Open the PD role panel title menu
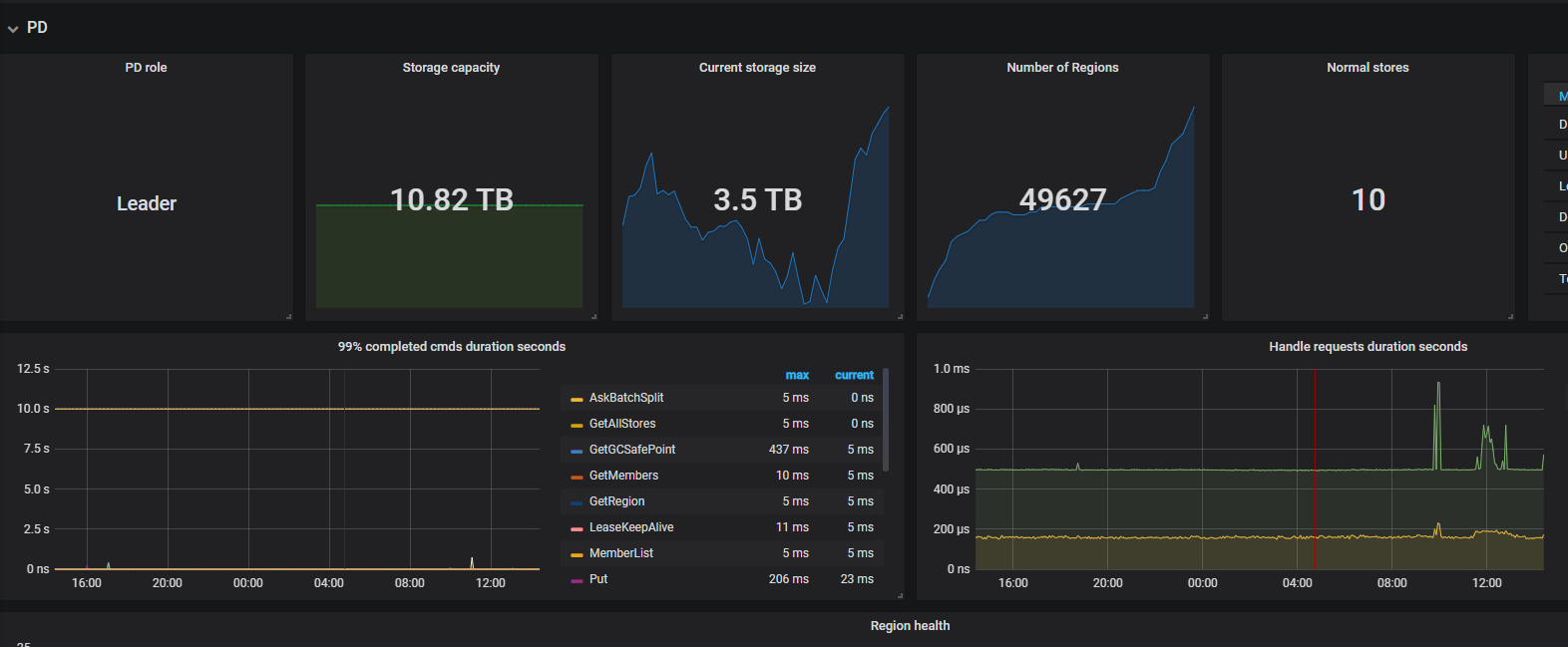Screen dimensions: 1568x647 click(146, 68)
